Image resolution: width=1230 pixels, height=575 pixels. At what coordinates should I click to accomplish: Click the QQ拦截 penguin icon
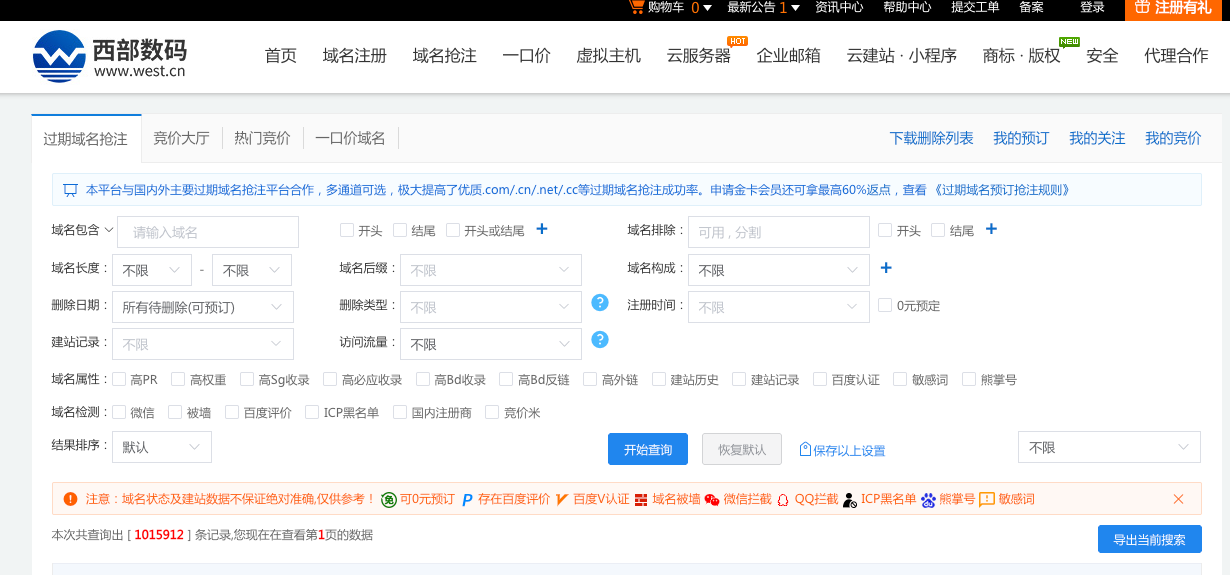pyautogui.click(x=783, y=499)
